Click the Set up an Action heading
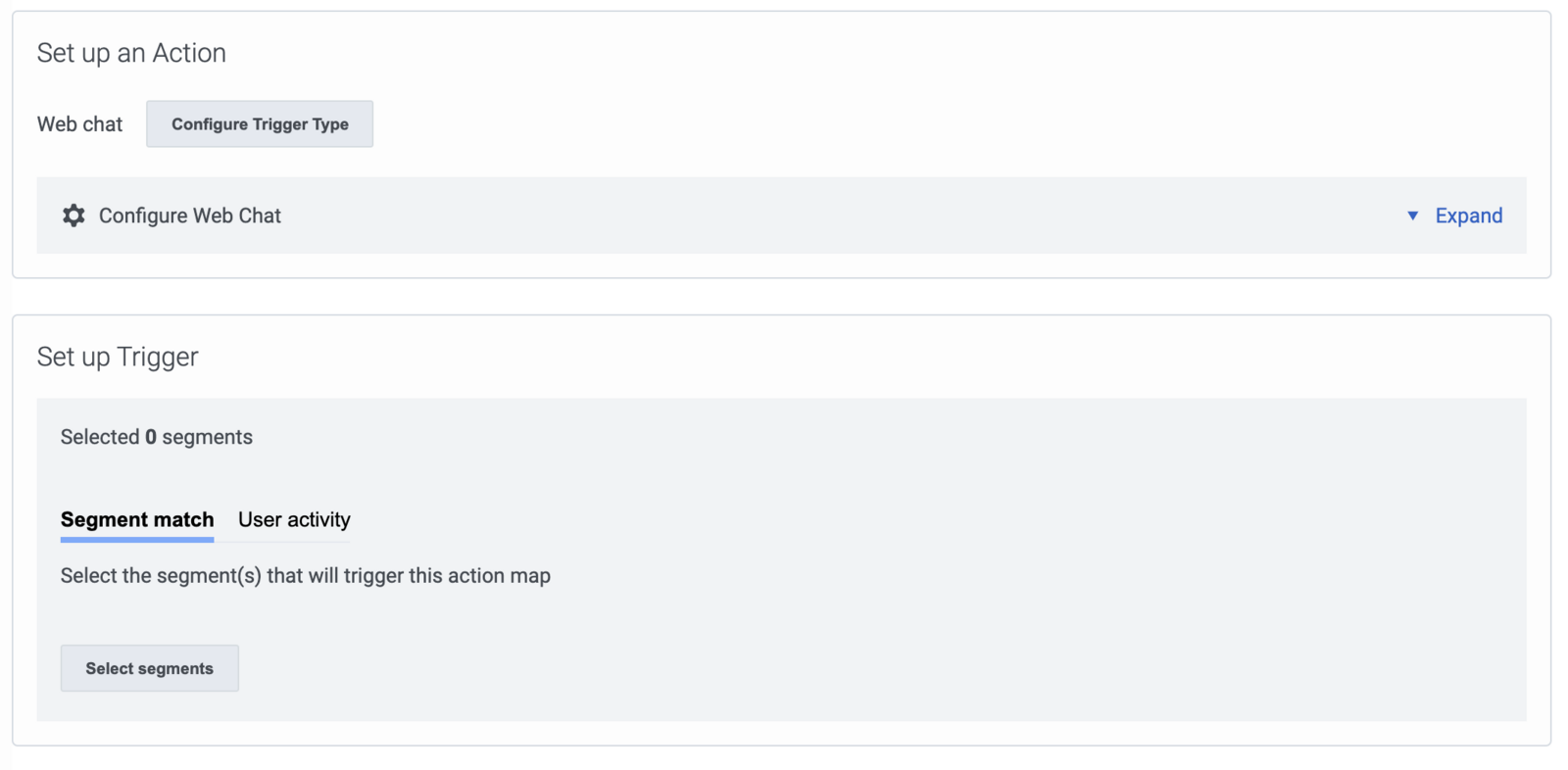 pyautogui.click(x=131, y=53)
